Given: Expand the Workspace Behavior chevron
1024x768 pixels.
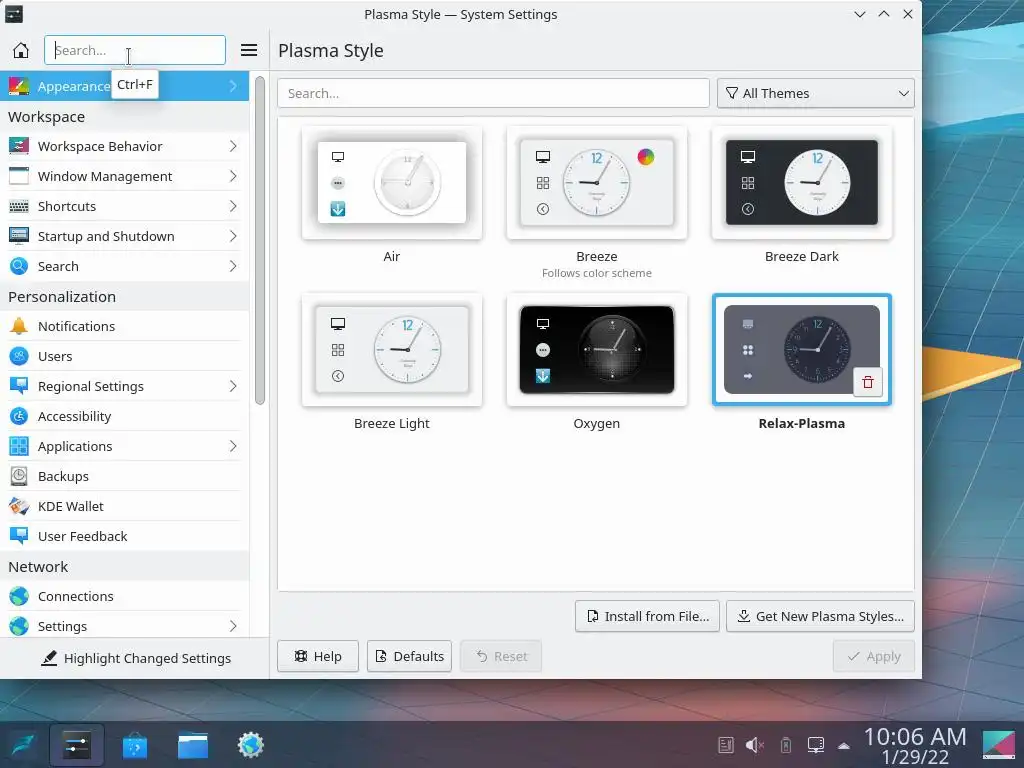Looking at the screenshot, I should pos(233,146).
